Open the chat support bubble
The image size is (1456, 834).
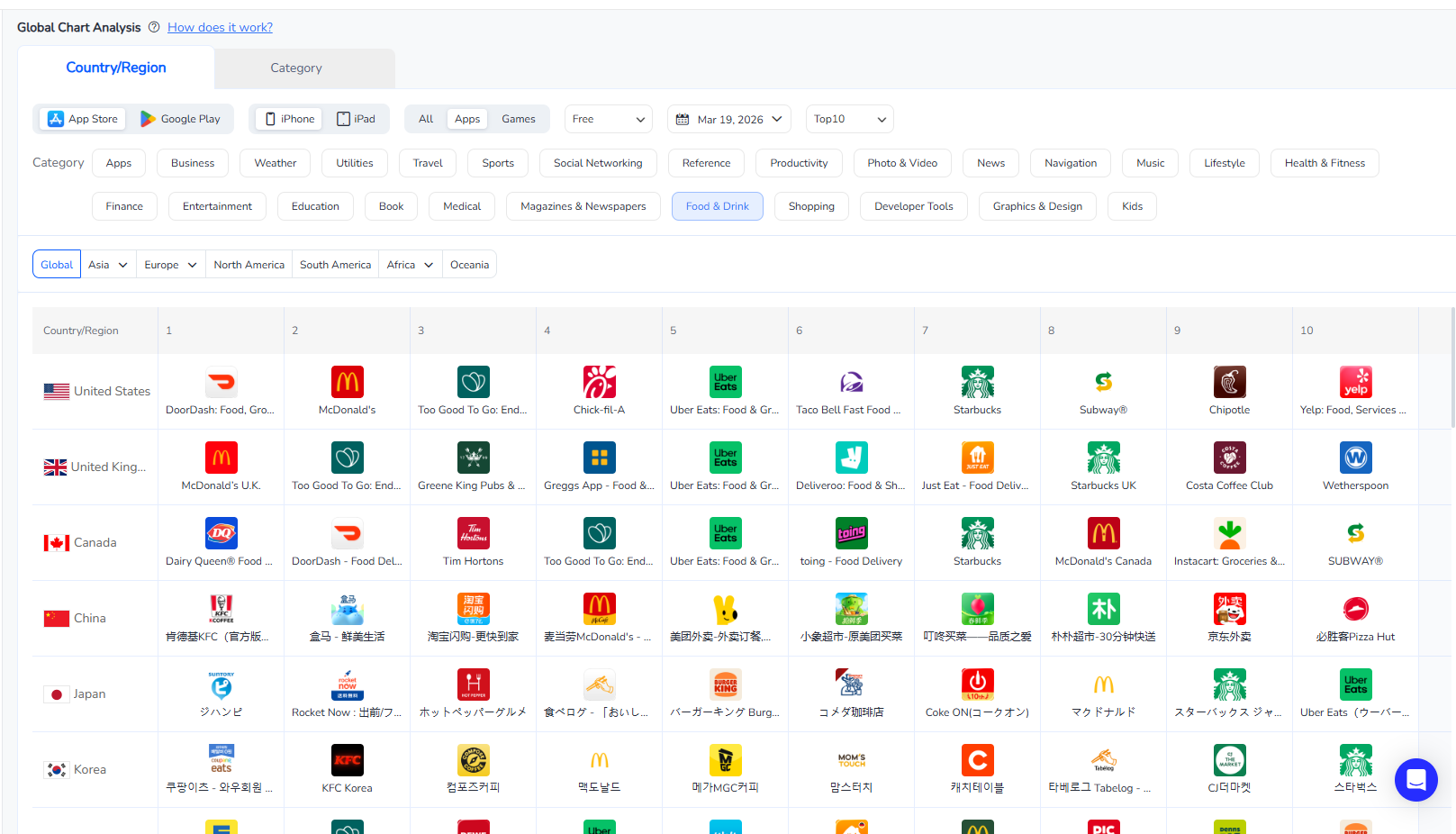1415,779
